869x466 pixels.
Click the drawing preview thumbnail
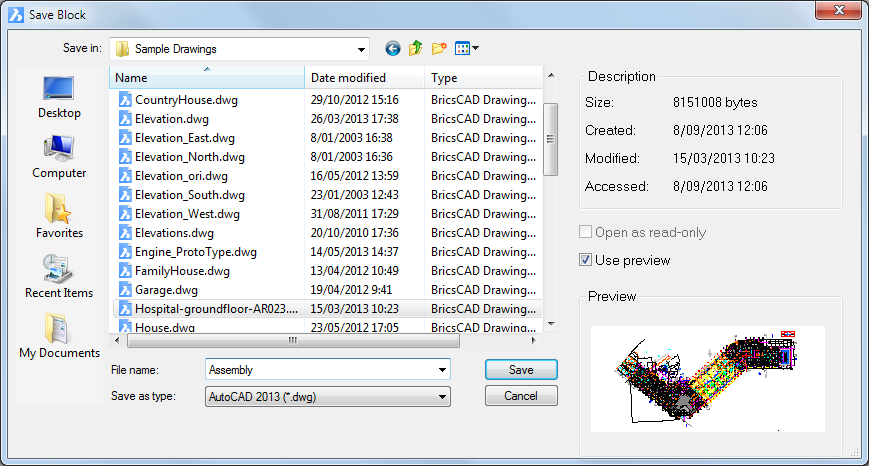click(707, 378)
